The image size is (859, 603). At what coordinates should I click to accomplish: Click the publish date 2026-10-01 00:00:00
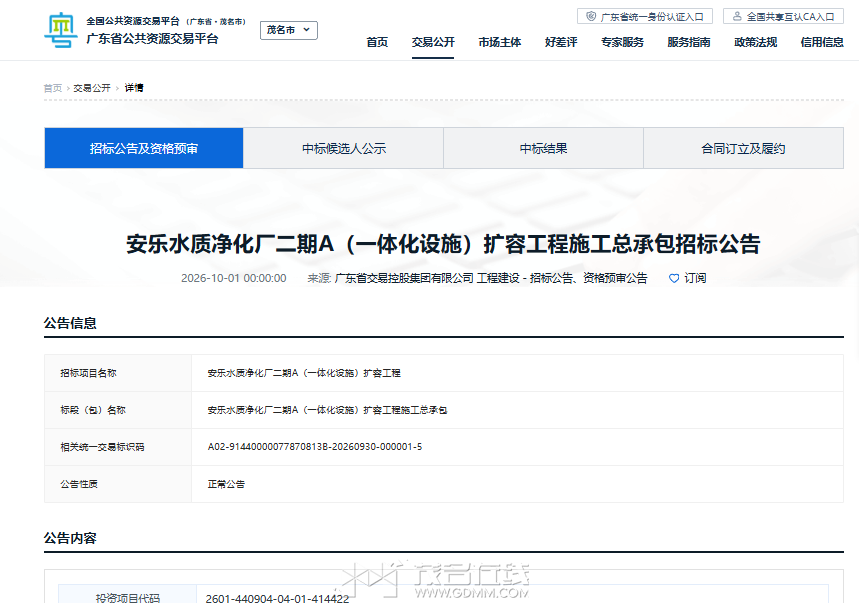coord(234,278)
